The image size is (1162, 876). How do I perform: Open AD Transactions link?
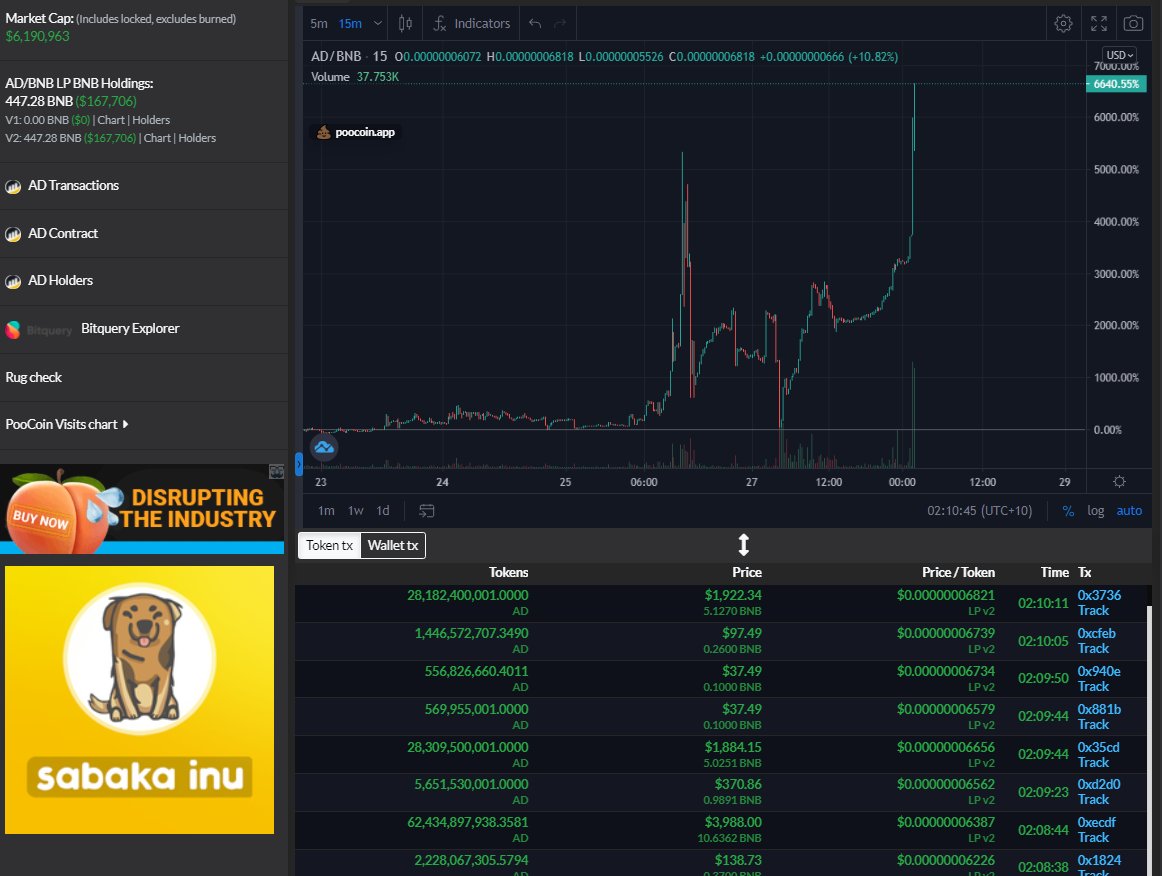[x=73, y=186]
